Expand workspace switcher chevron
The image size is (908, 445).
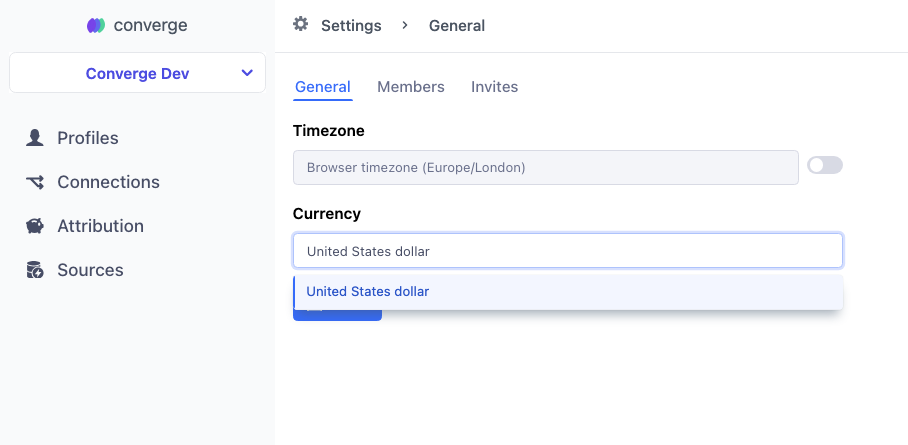(x=247, y=73)
